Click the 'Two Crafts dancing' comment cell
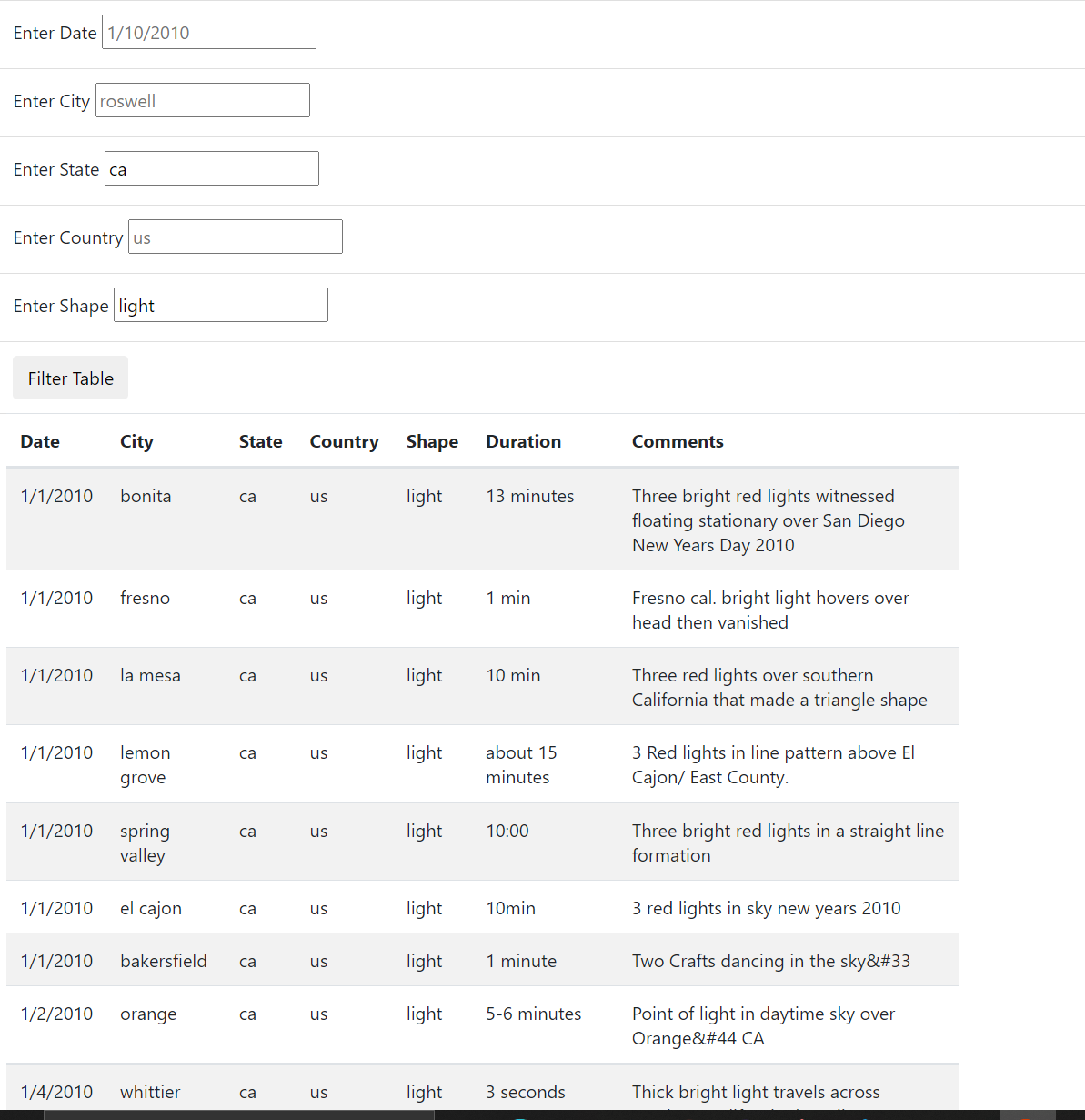The width and height of the screenshot is (1085, 1120). pos(770,961)
